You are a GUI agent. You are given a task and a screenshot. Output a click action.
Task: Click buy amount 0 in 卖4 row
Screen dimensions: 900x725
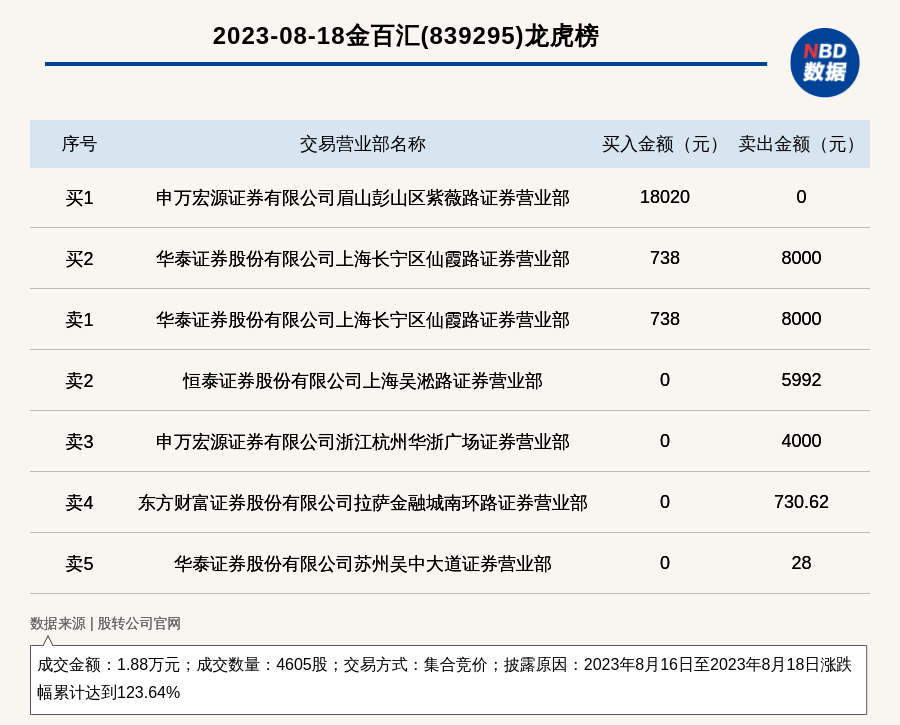(665, 502)
